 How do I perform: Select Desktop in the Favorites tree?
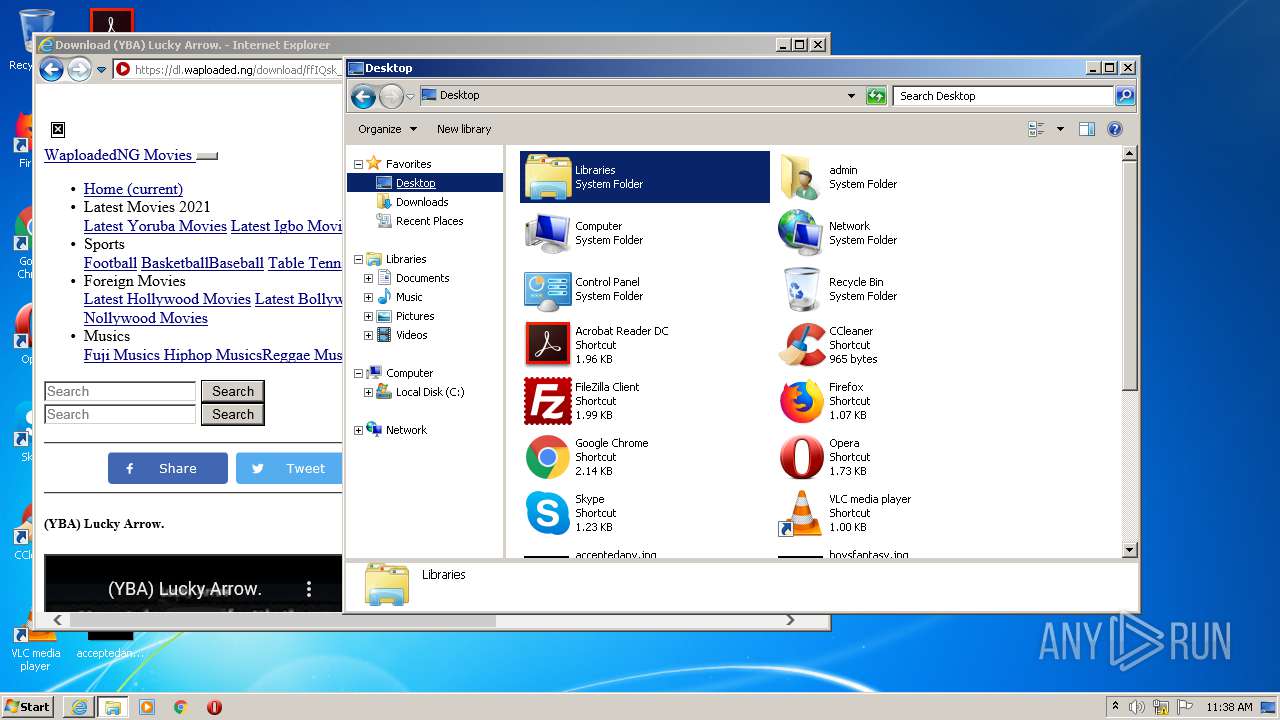coord(415,183)
